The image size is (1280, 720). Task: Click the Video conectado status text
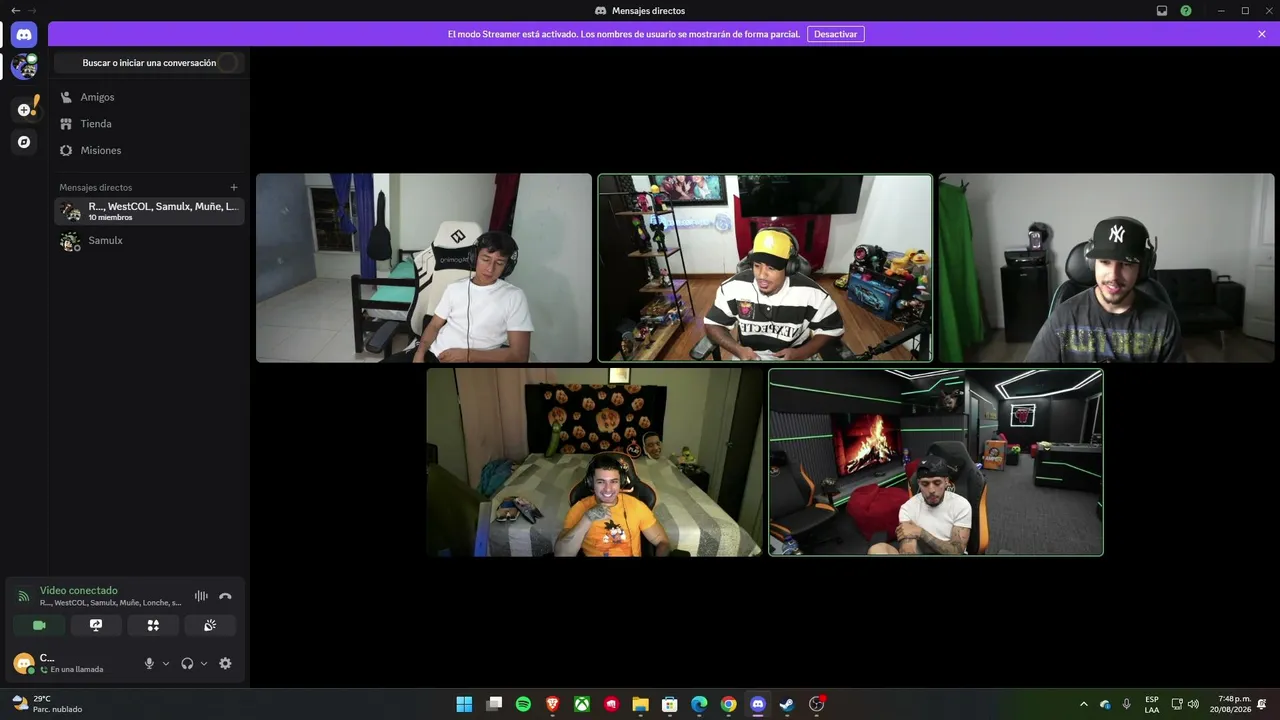pos(79,590)
